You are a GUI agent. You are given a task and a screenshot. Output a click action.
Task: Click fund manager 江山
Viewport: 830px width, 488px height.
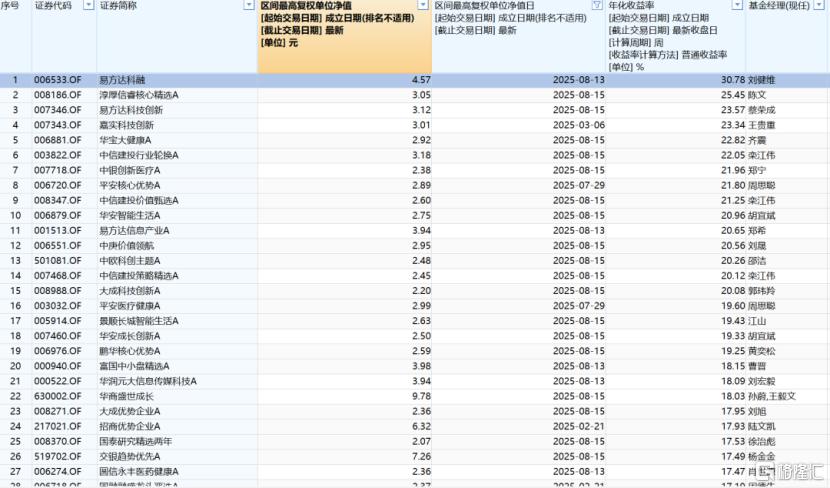(757, 321)
